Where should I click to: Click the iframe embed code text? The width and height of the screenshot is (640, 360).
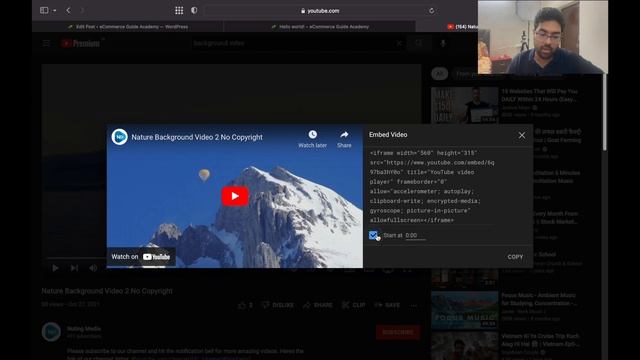coord(432,187)
